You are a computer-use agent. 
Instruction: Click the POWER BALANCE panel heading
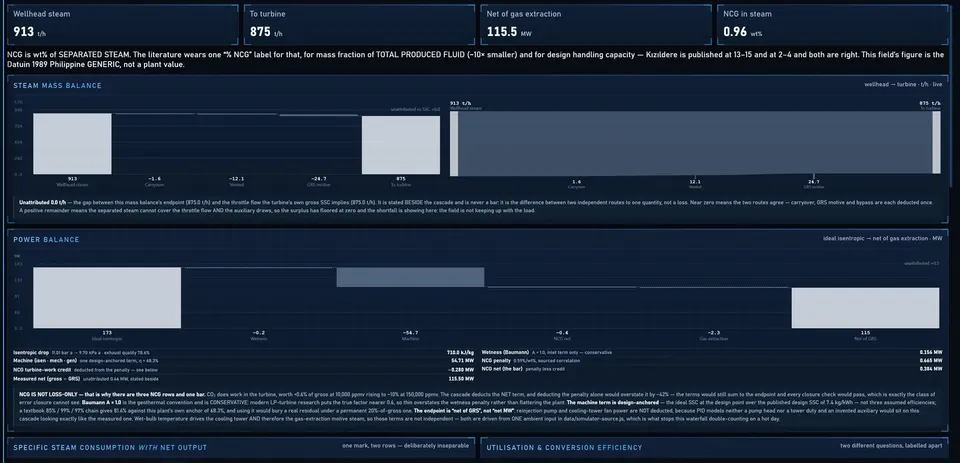pyautogui.click(x=47, y=239)
